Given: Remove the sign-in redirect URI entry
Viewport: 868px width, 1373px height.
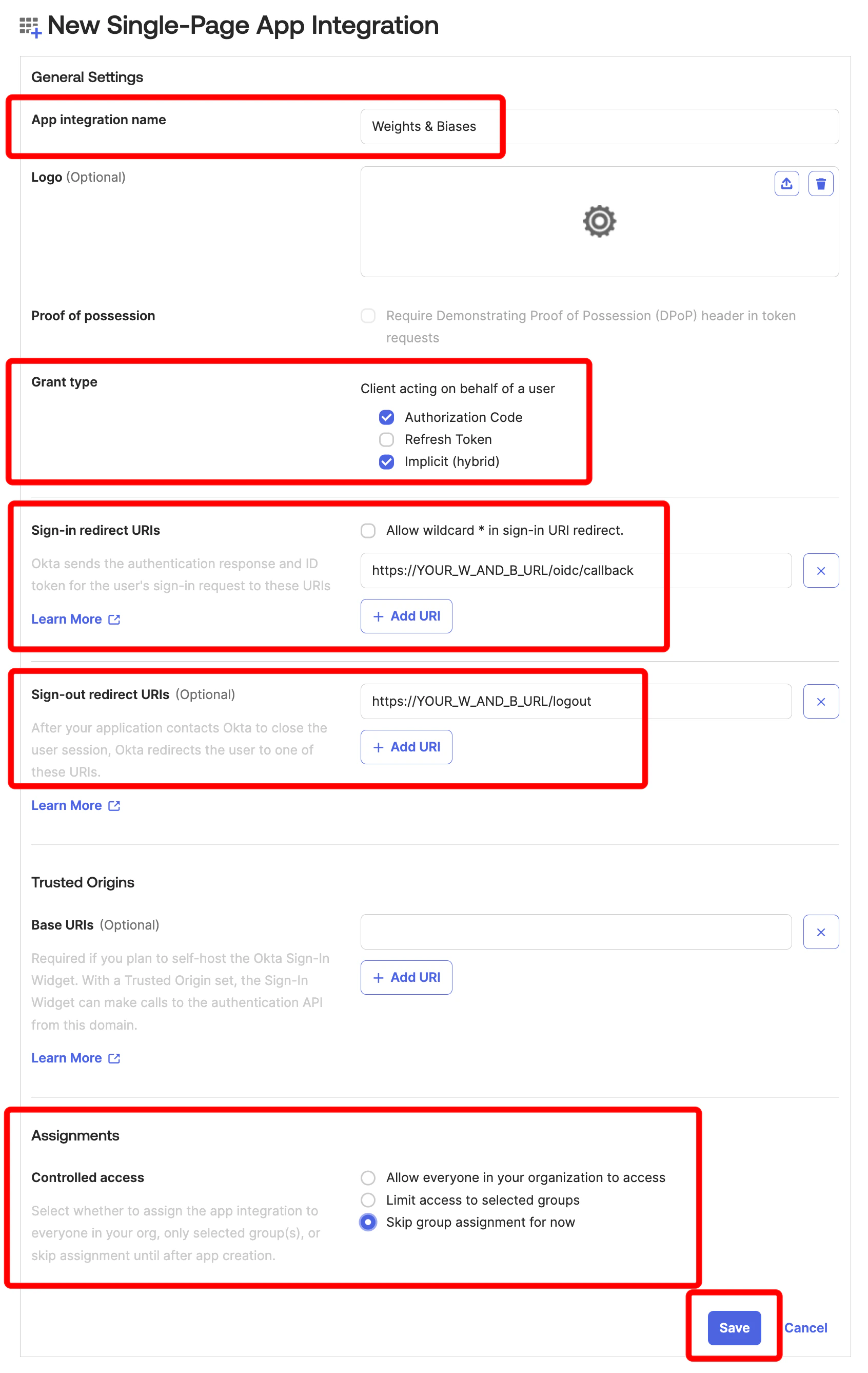Looking at the screenshot, I should coord(821,570).
